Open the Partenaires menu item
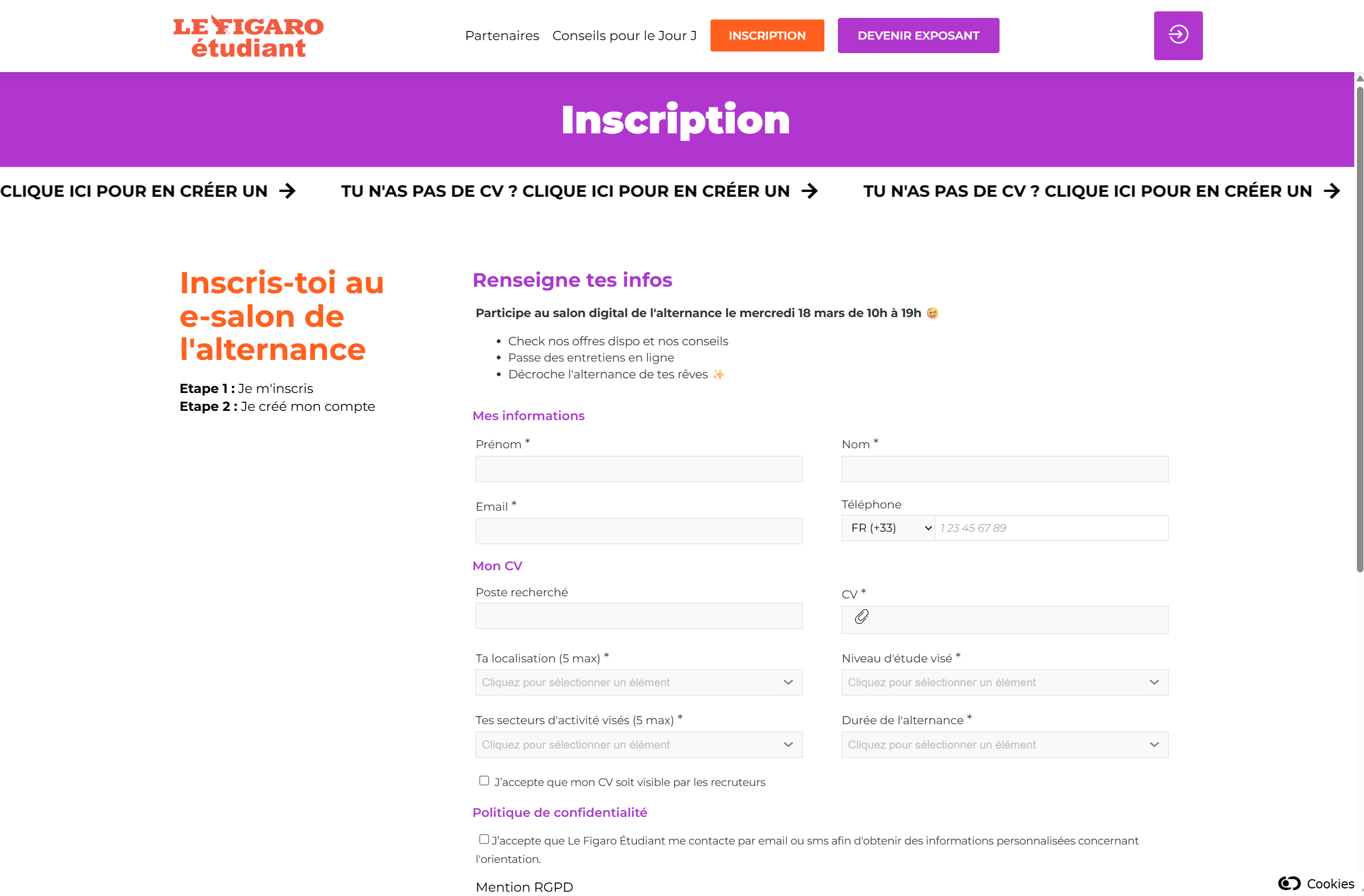The height and width of the screenshot is (896, 1364). tap(502, 36)
